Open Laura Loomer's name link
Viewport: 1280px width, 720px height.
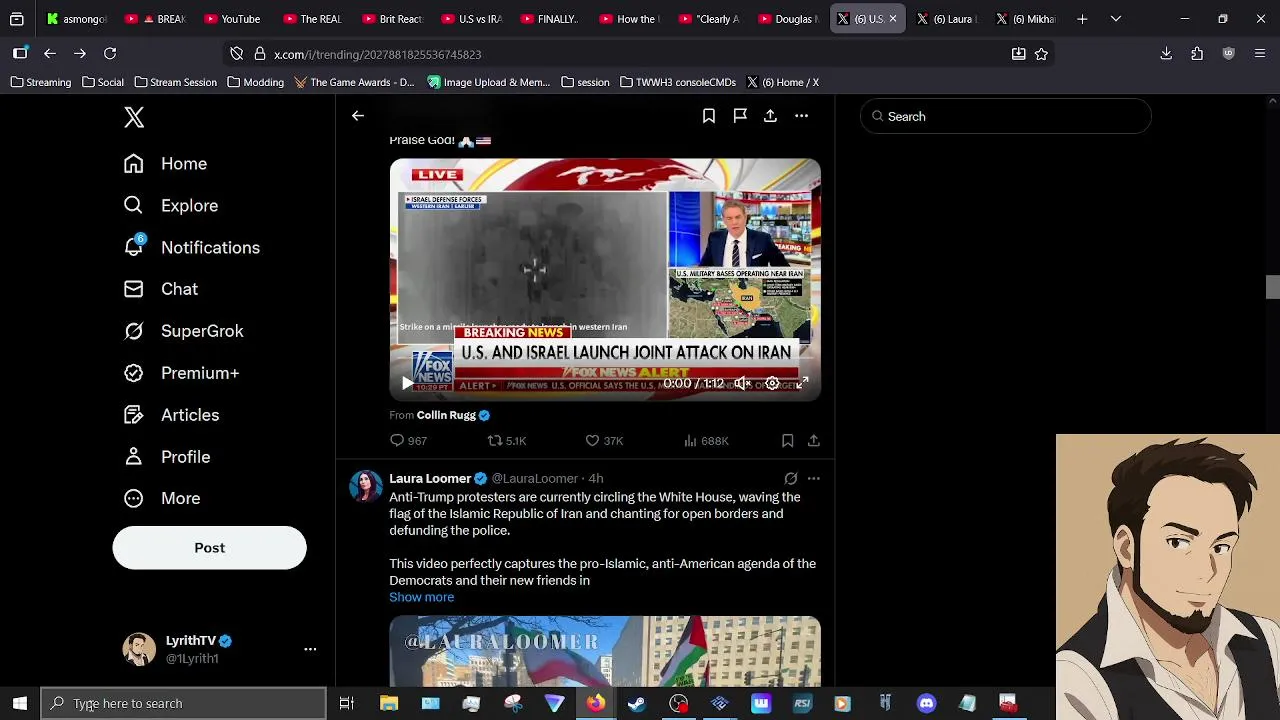pos(430,479)
